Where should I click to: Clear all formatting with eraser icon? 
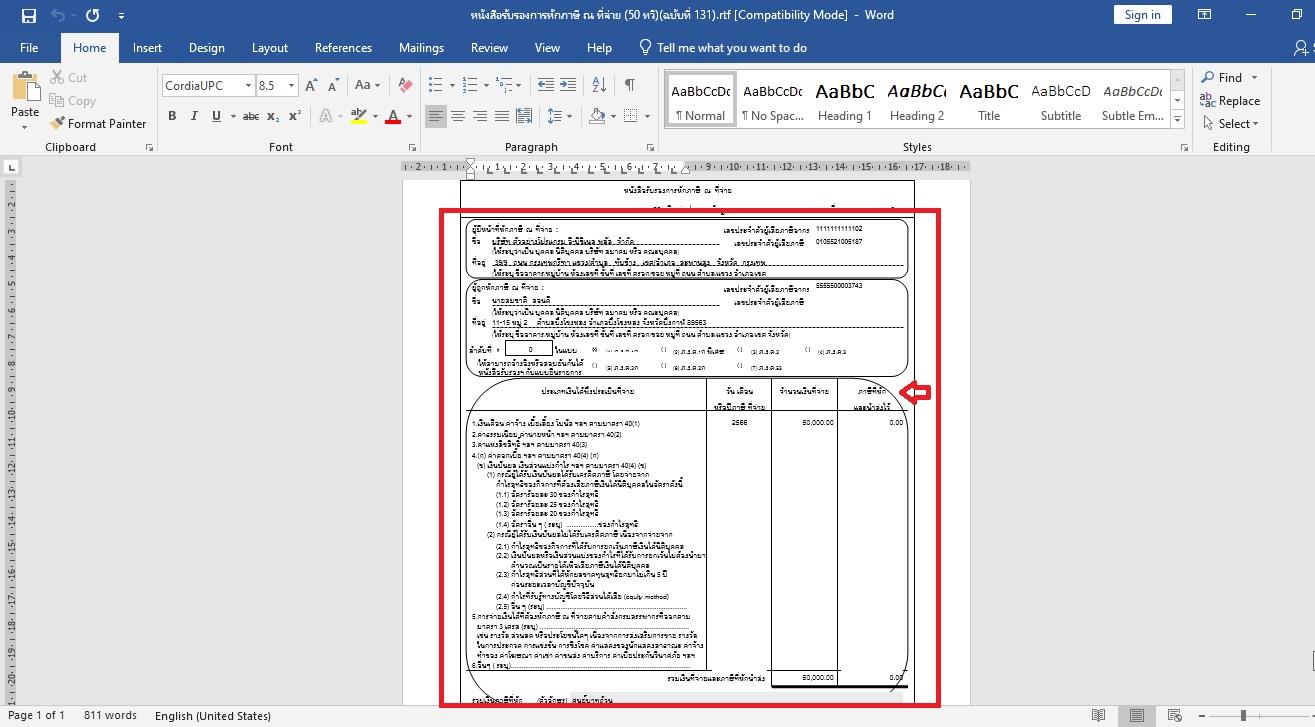click(x=405, y=86)
